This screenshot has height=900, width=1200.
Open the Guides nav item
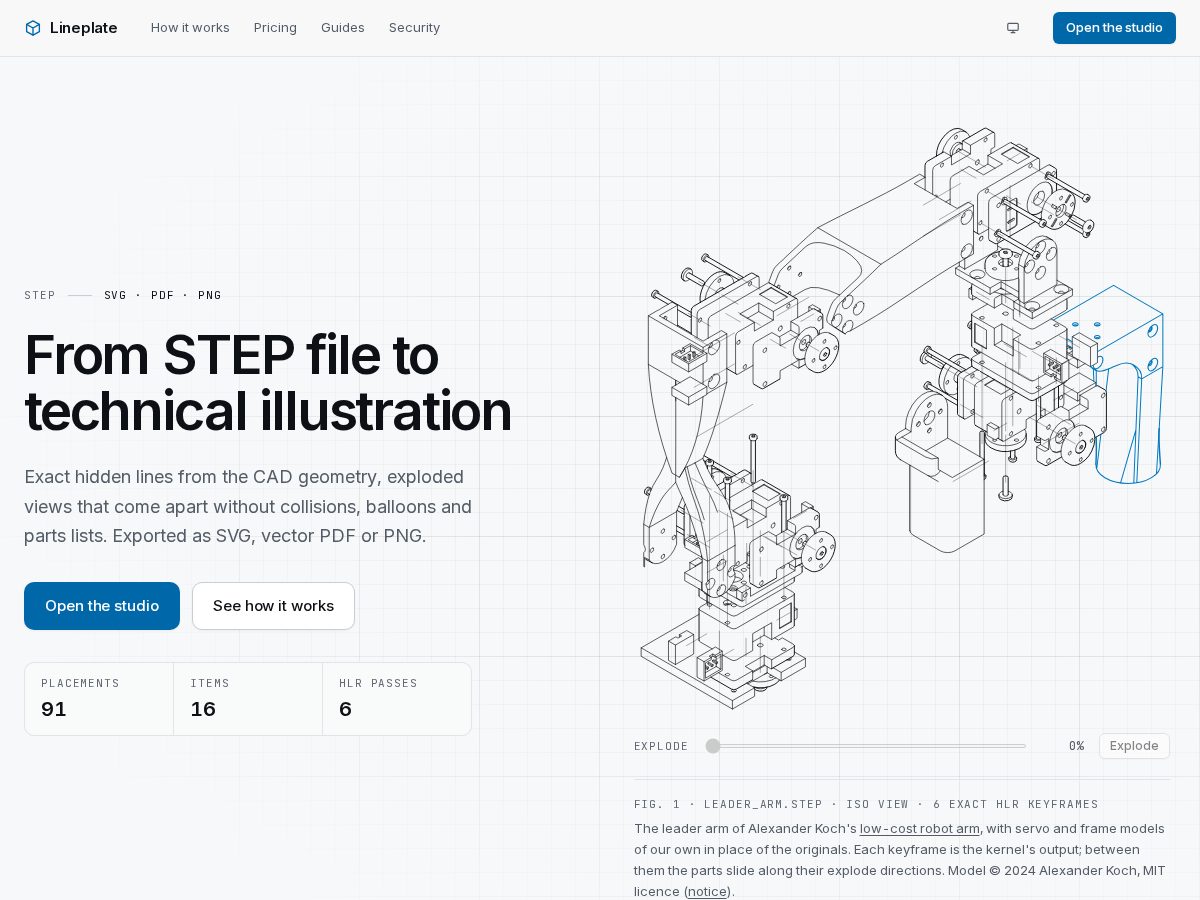(x=343, y=28)
